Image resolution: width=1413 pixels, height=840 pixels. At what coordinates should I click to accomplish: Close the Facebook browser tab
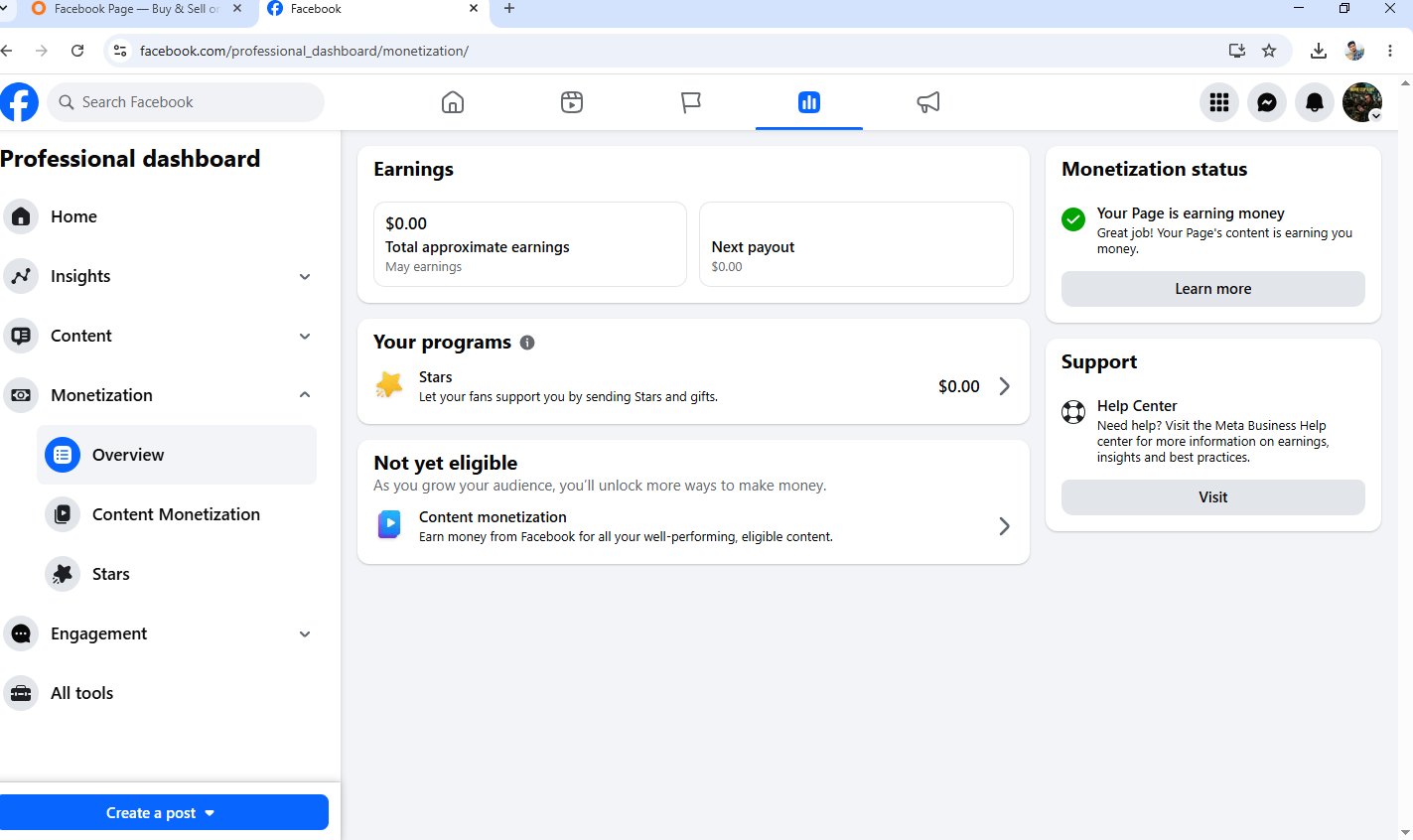point(474,9)
